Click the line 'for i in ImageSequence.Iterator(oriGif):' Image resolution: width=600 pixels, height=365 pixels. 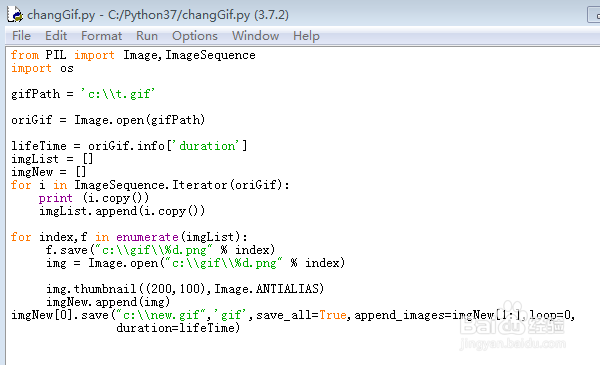tap(150, 185)
